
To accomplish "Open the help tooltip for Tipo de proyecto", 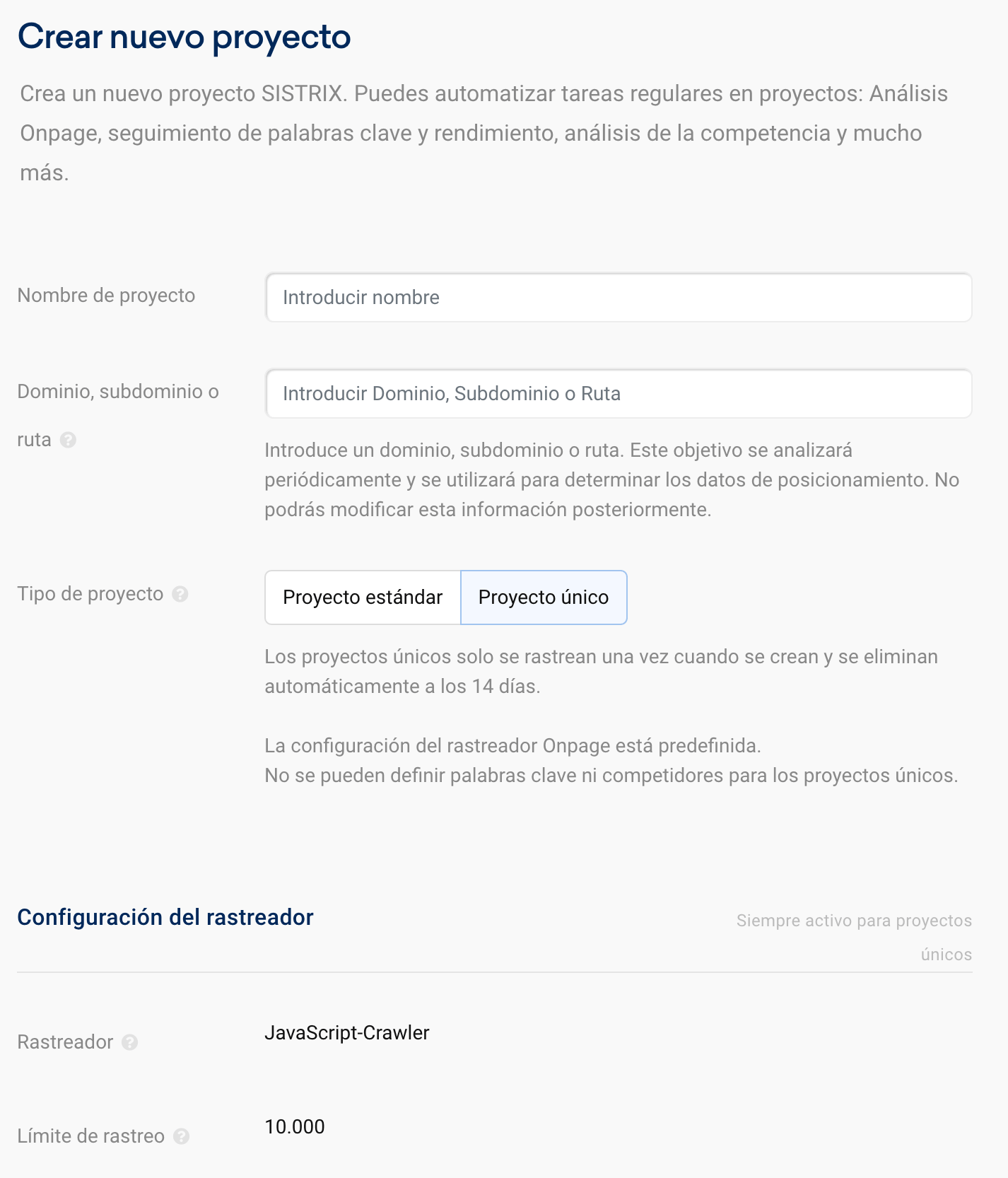I will 180,594.
